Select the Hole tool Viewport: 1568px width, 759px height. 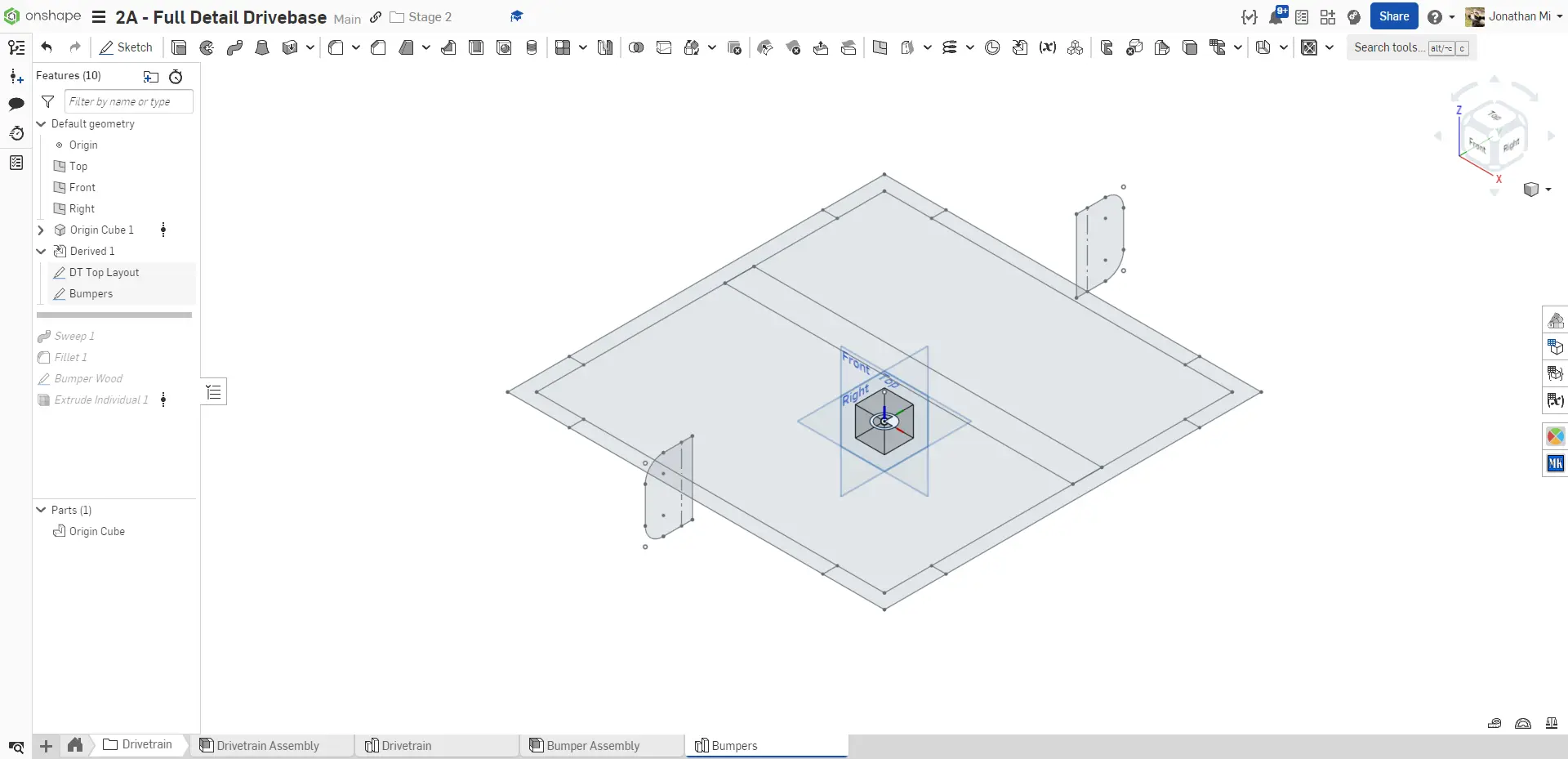(x=504, y=47)
